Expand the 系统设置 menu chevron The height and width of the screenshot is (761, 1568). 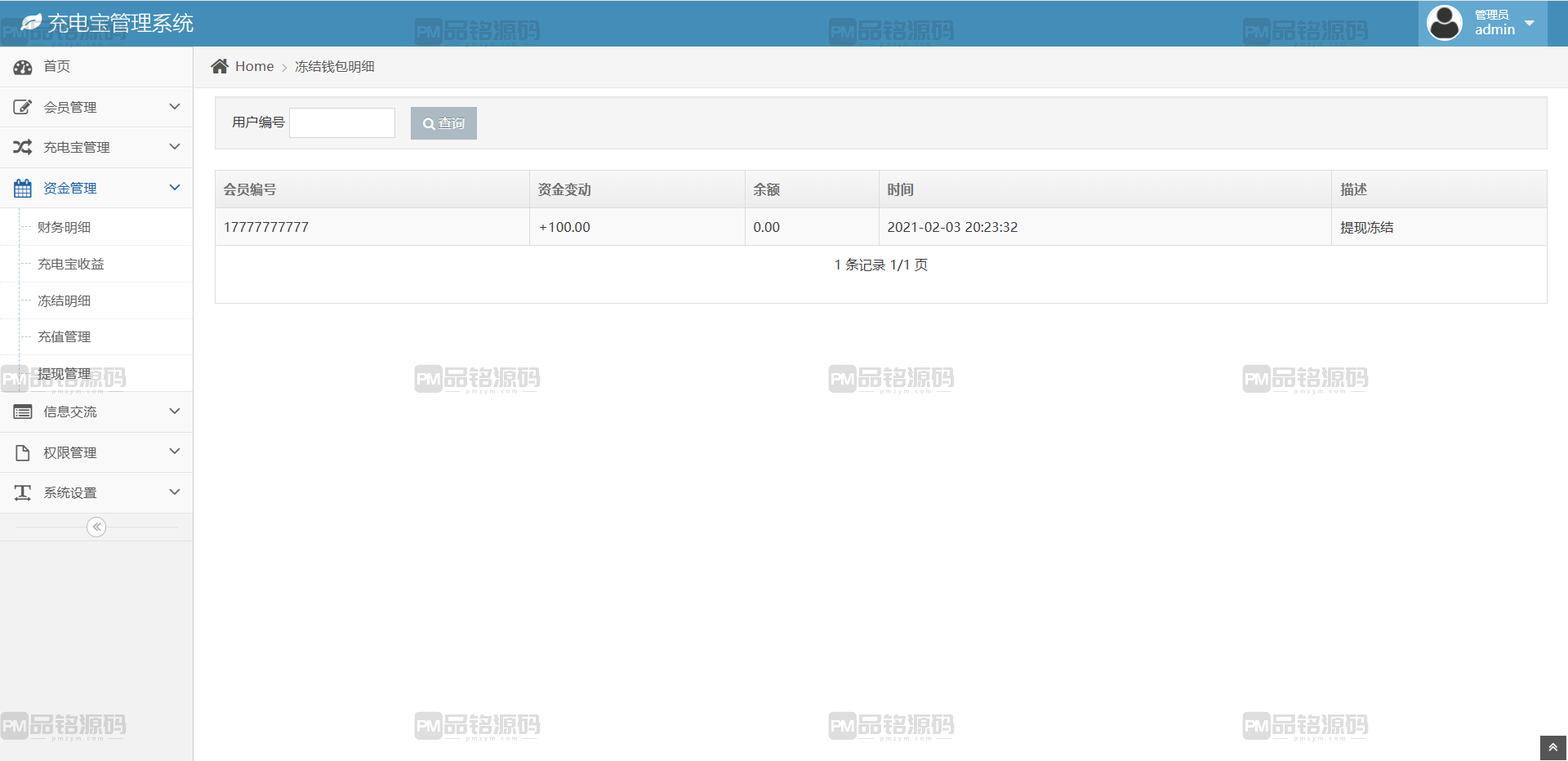(174, 492)
